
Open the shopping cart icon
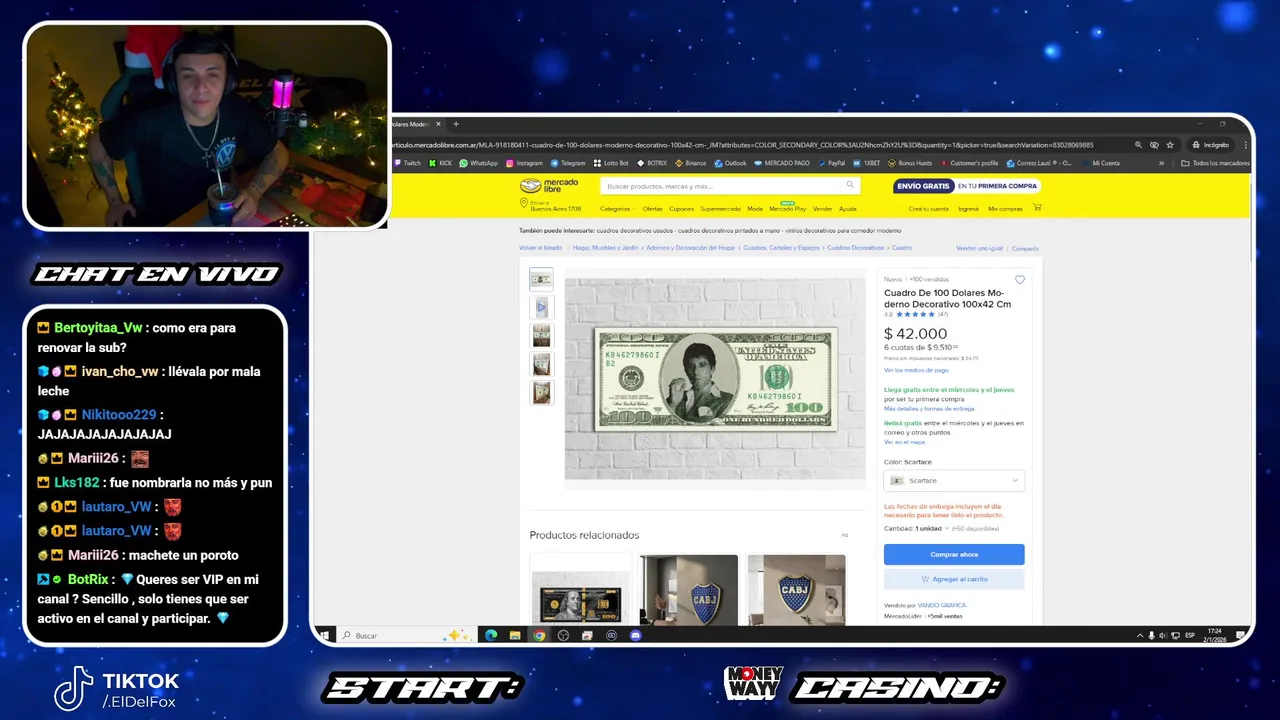[1037, 208]
